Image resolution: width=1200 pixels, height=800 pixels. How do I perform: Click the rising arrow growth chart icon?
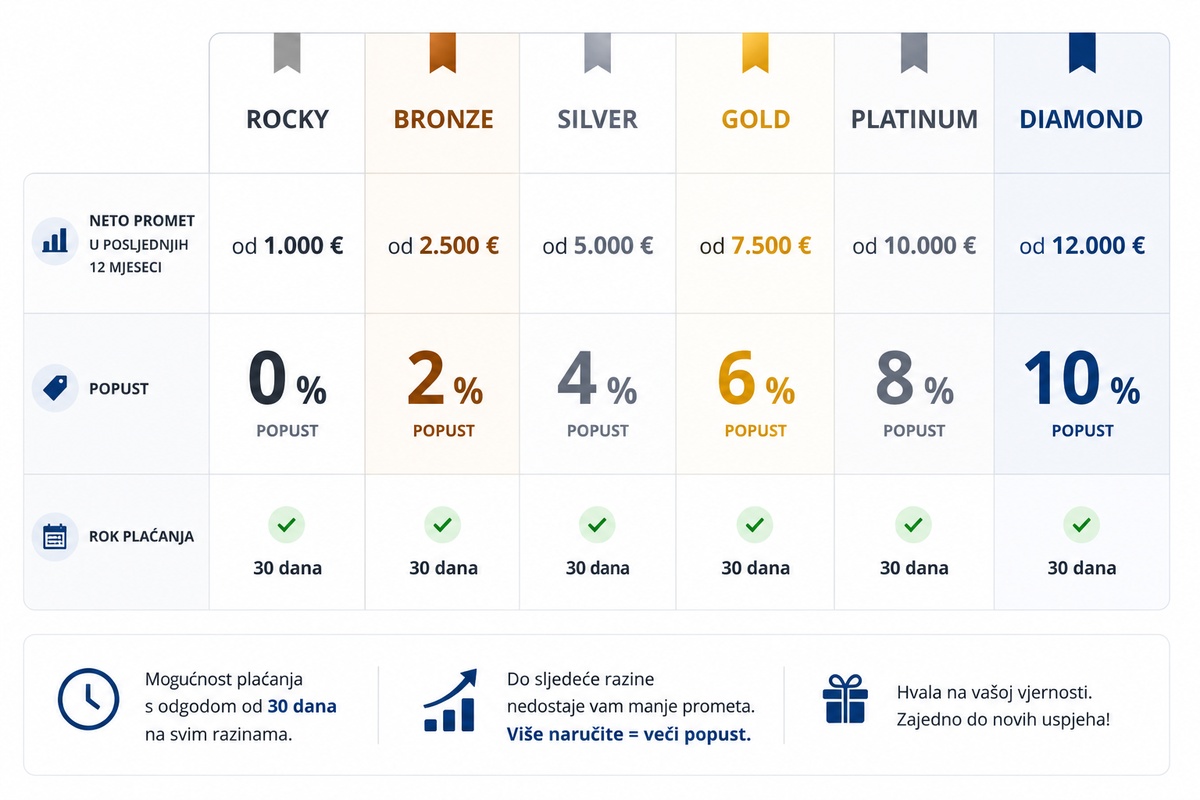tap(450, 700)
